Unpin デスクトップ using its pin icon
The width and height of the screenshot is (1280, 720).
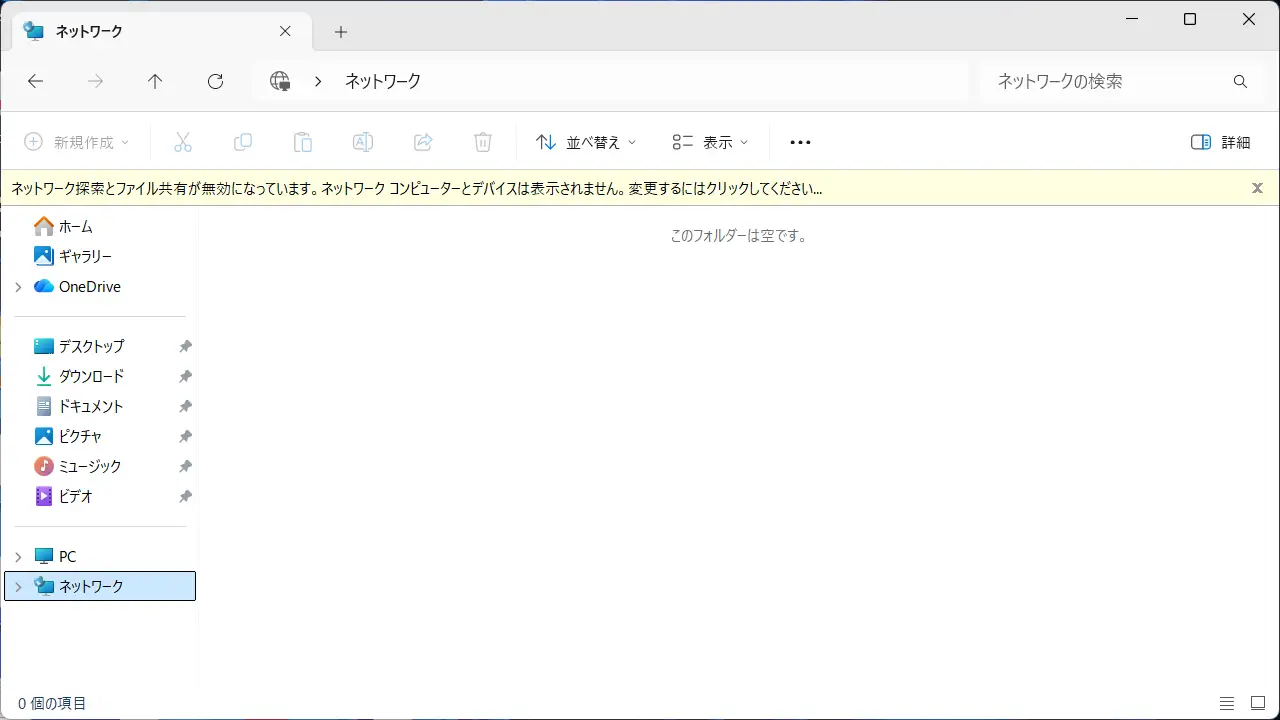pyautogui.click(x=185, y=346)
